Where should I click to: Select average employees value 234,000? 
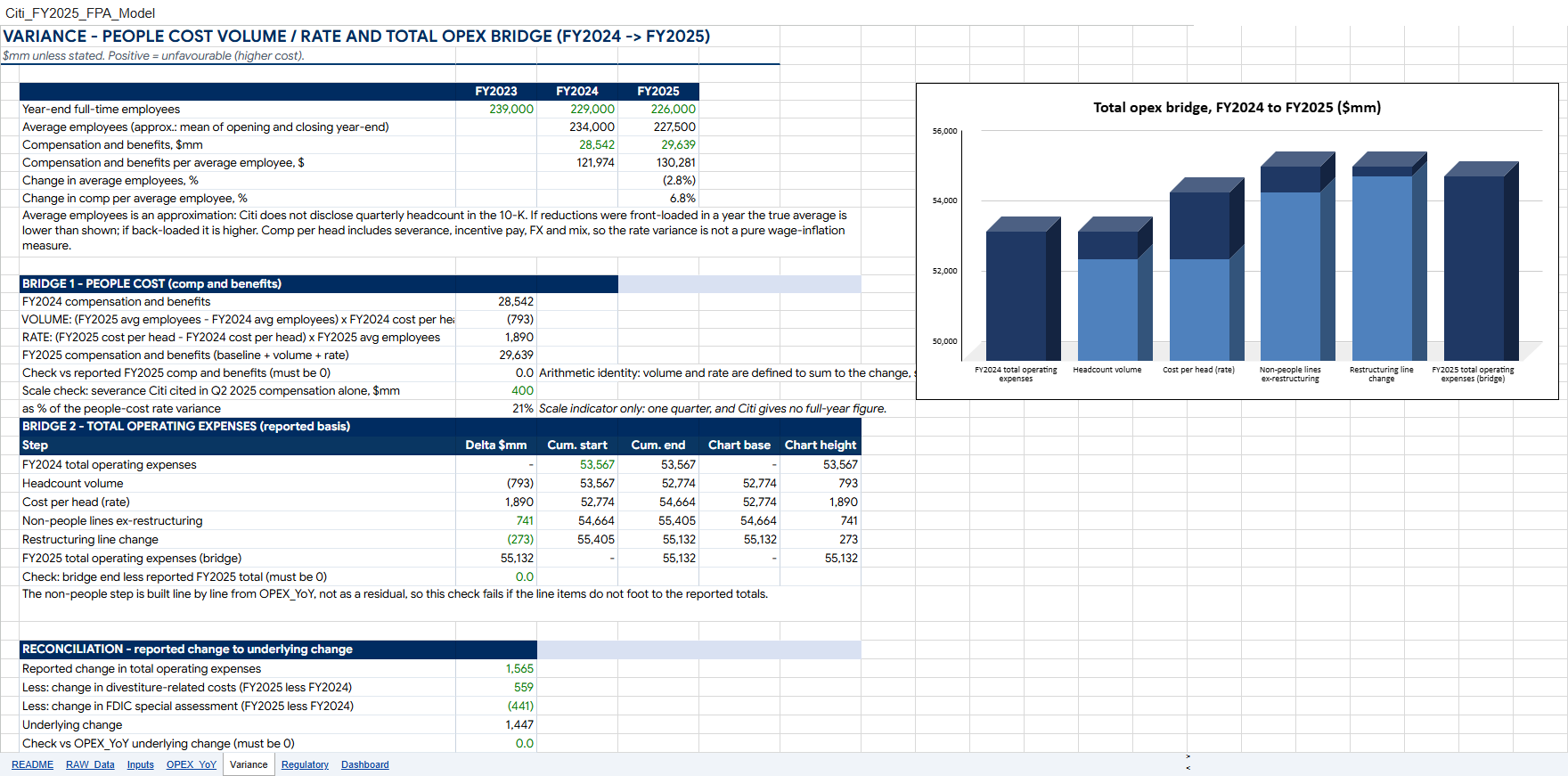(x=592, y=127)
